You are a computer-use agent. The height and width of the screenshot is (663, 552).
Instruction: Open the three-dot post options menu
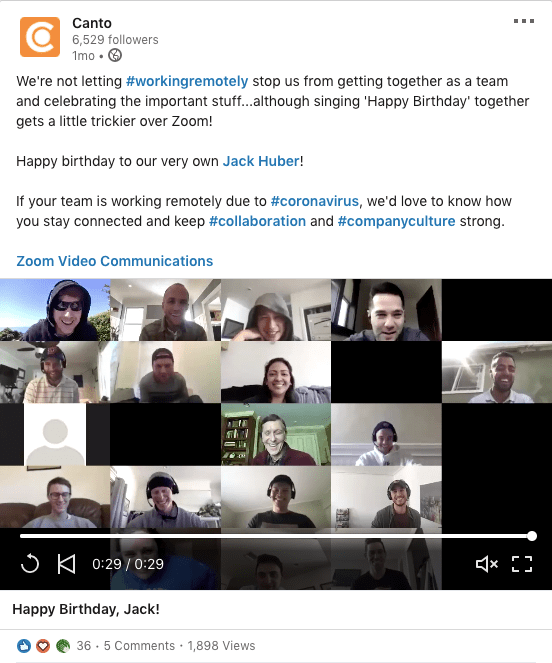(524, 21)
